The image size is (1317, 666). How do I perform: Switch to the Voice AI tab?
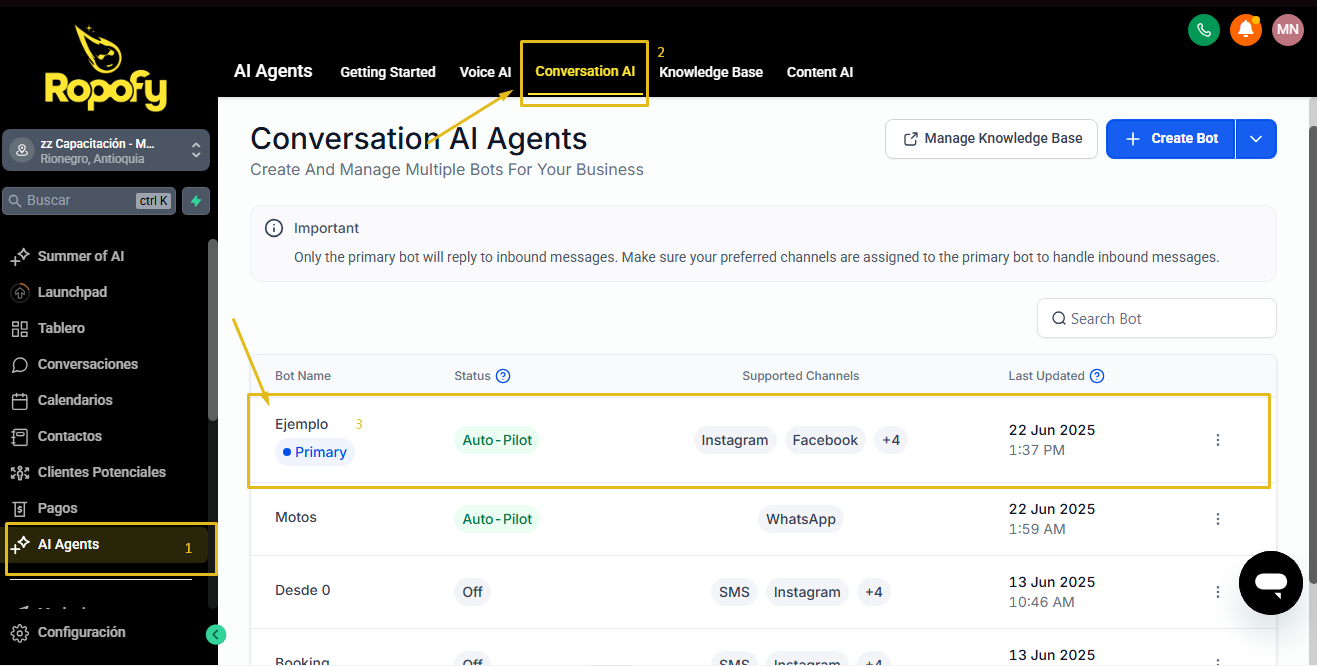485,72
